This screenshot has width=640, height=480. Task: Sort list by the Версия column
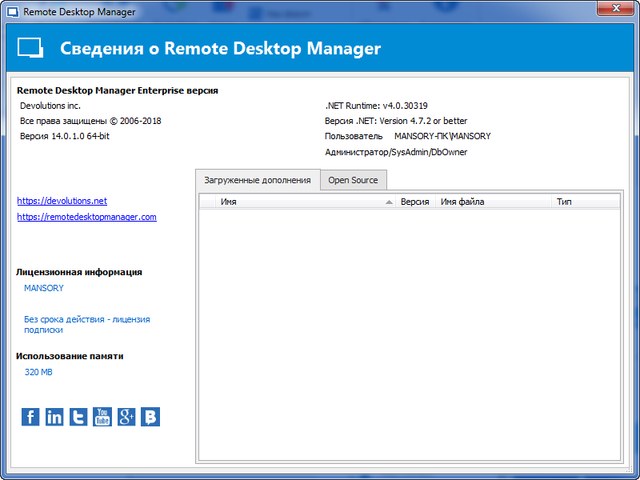pos(415,202)
